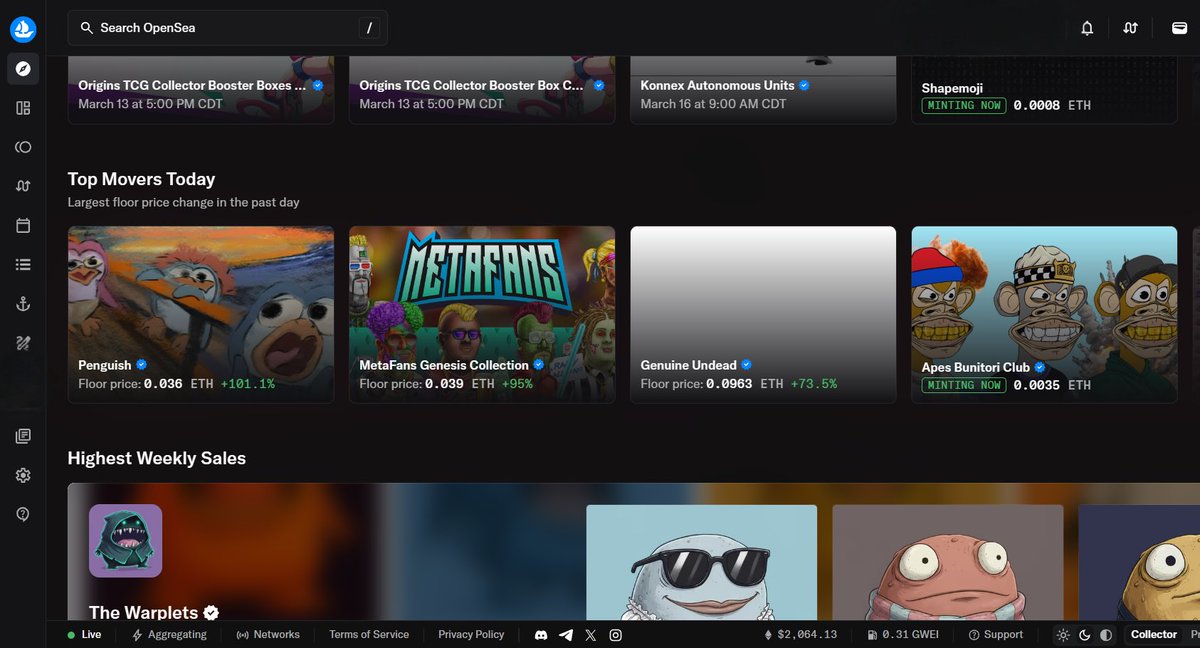Open the Drops calendar icon in sidebar
This screenshot has width=1200, height=648.
tap(23, 225)
